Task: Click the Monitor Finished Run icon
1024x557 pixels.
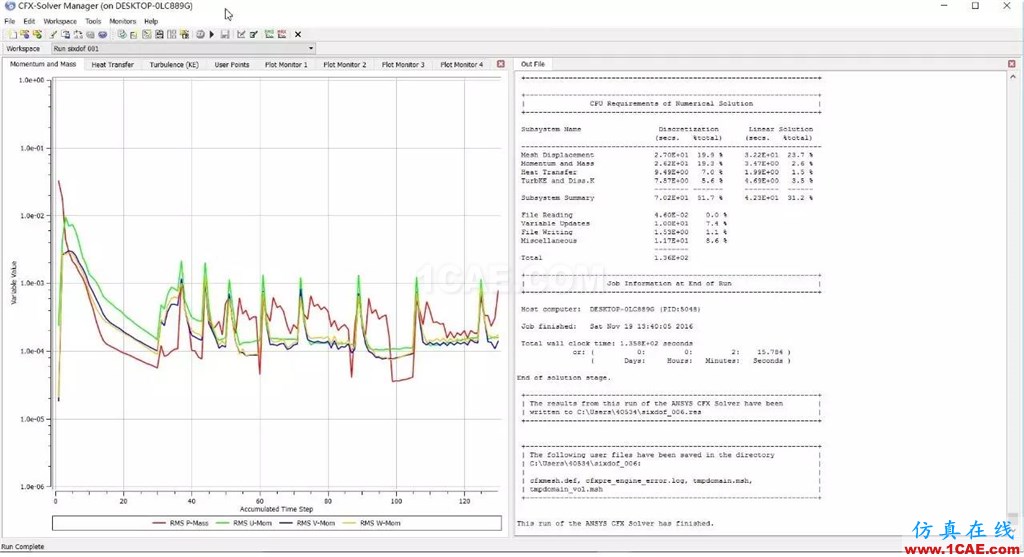Action: pos(37,34)
